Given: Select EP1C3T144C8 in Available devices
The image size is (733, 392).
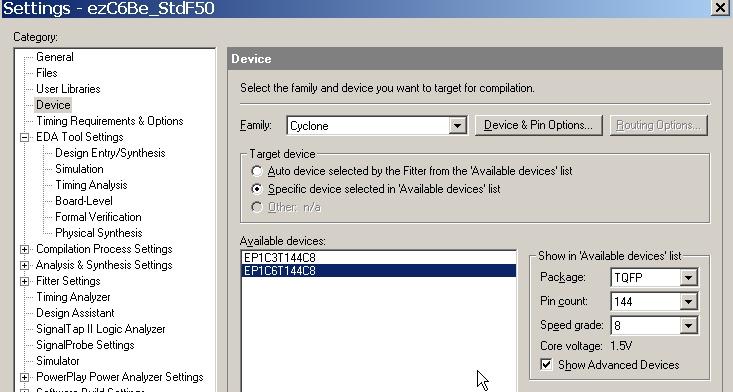Looking at the screenshot, I should click(379, 257).
